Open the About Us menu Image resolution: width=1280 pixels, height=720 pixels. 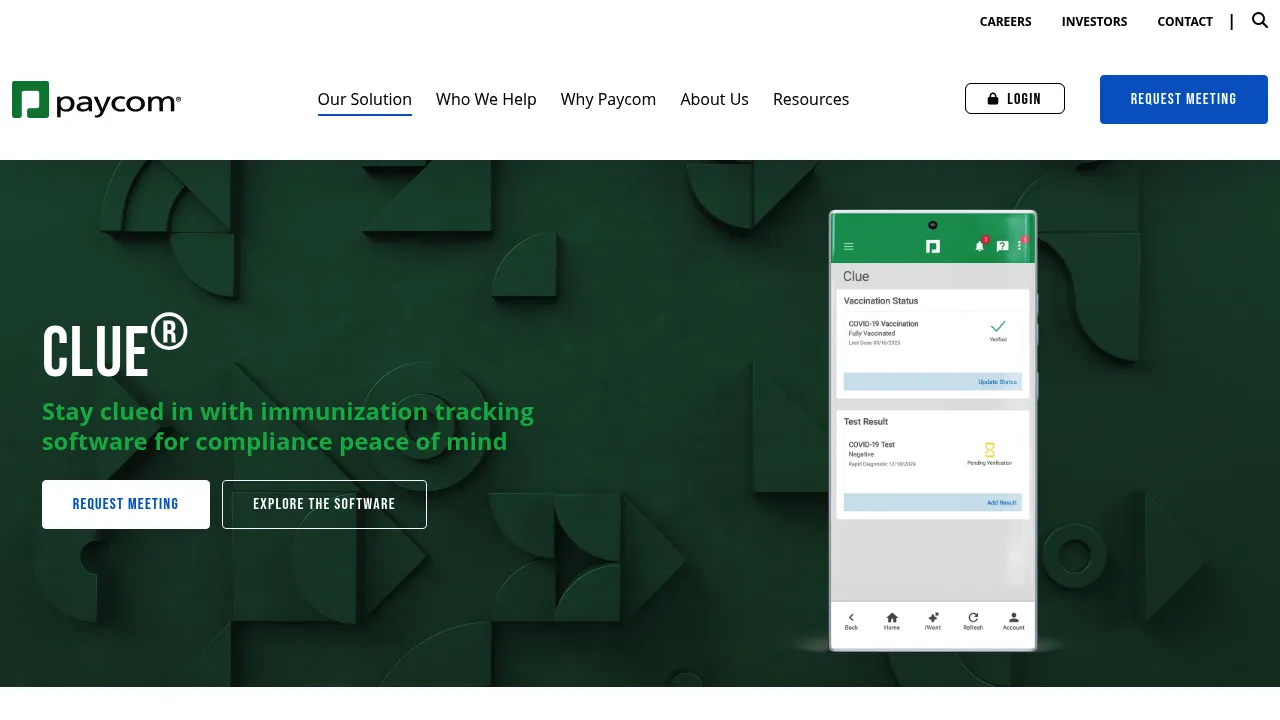(x=714, y=99)
